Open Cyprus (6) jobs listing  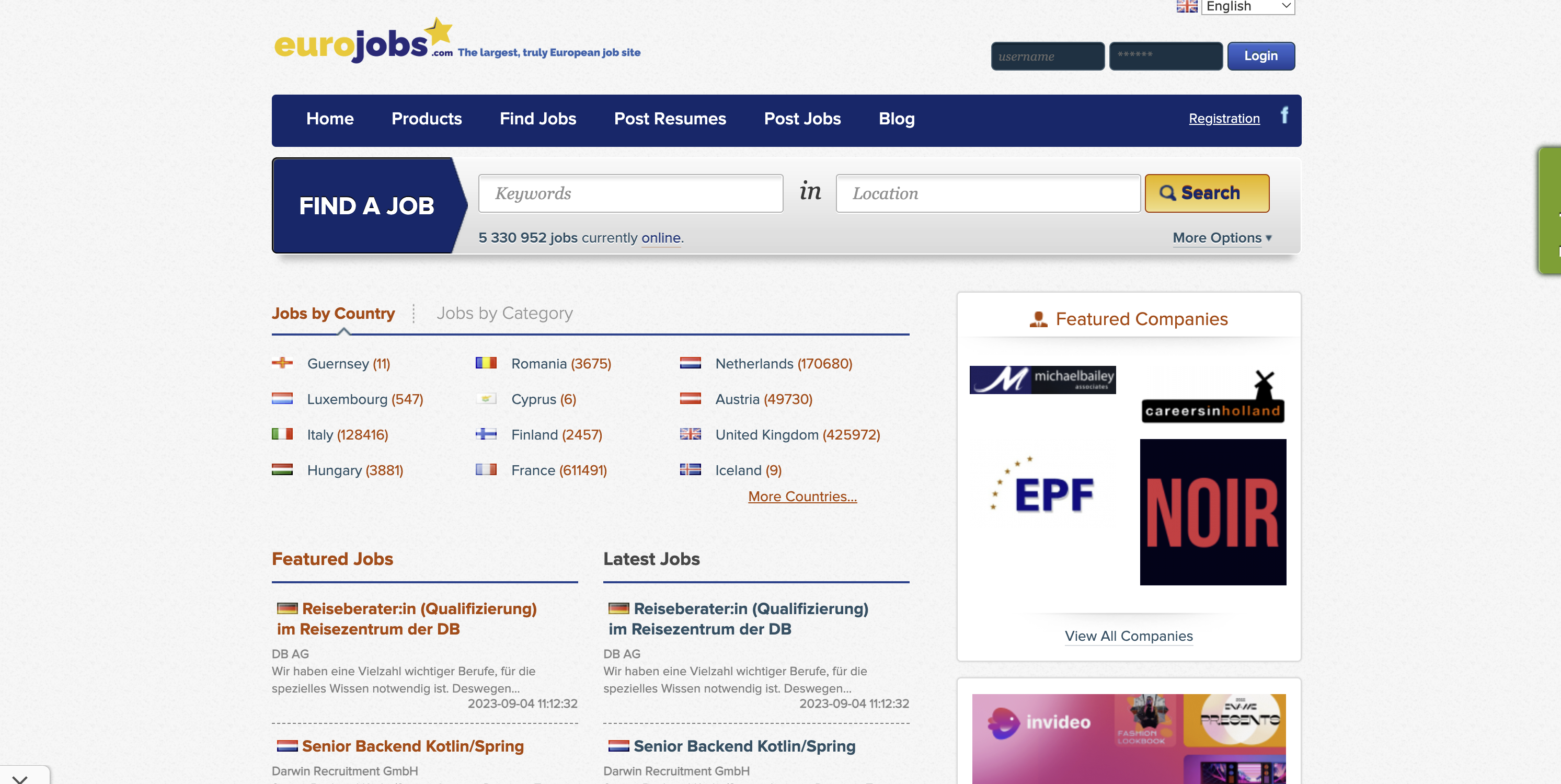point(544,400)
